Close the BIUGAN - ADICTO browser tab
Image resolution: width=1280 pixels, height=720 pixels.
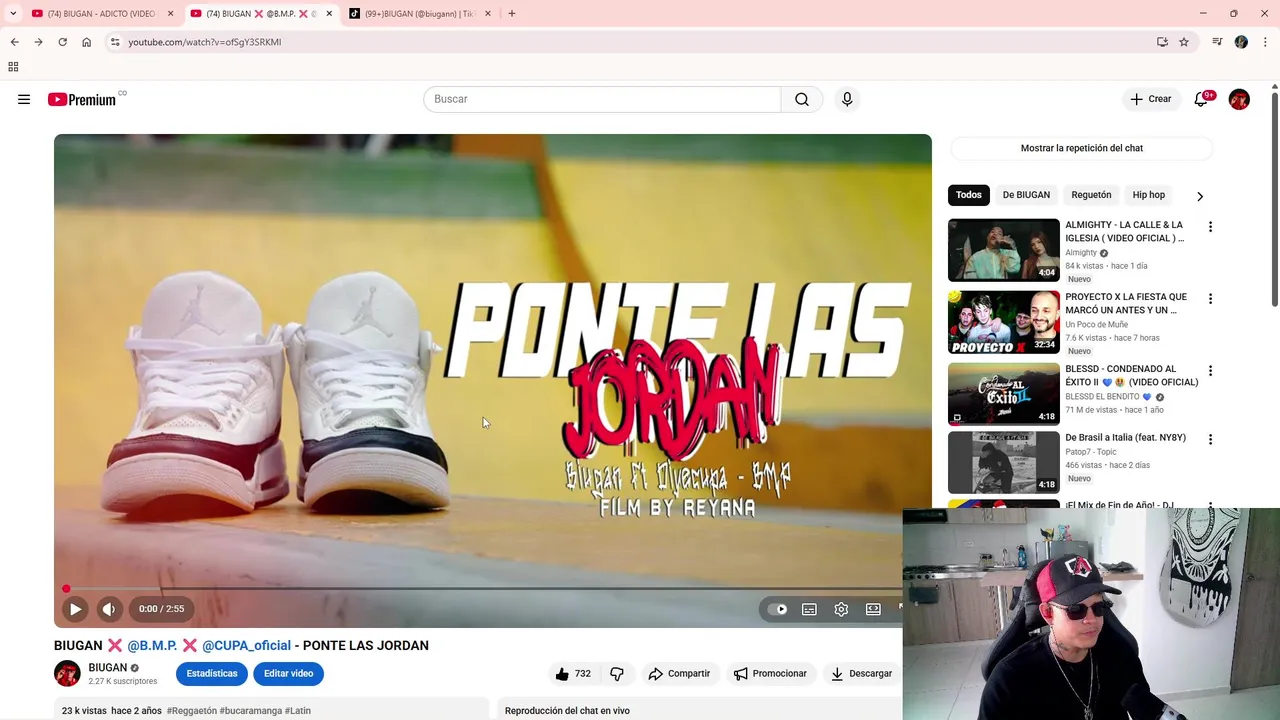click(x=170, y=14)
